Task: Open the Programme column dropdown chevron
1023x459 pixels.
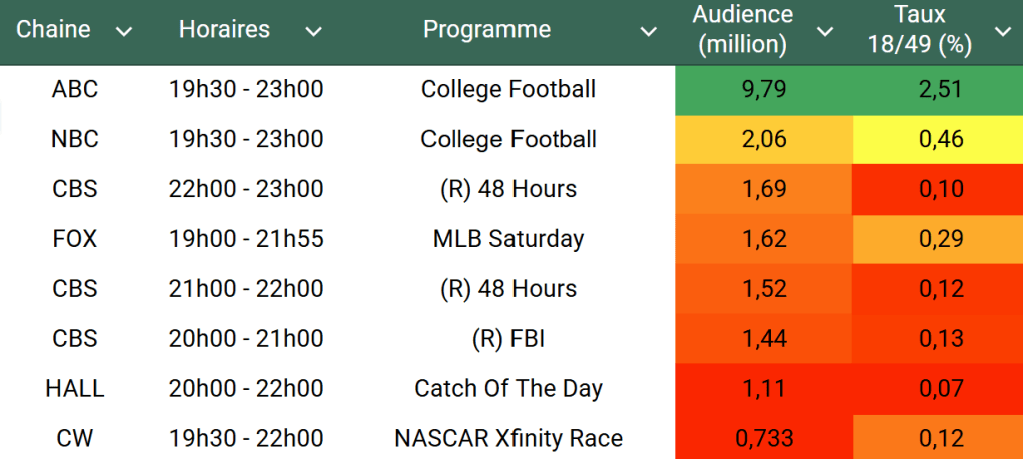Action: (649, 32)
